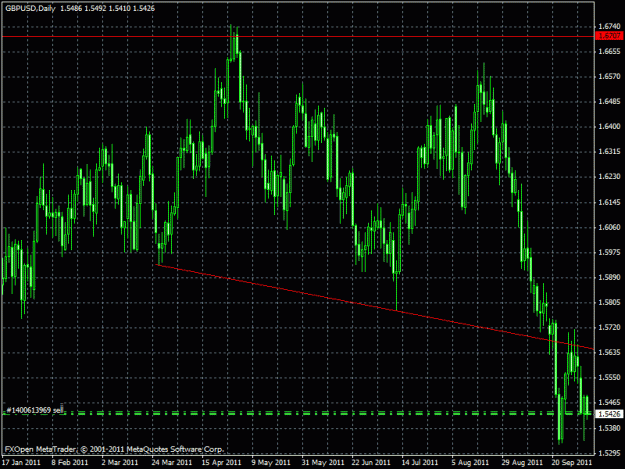Screen dimensions: 625x469
Task: Select the red descending trendline
Action: click(x=375, y=307)
